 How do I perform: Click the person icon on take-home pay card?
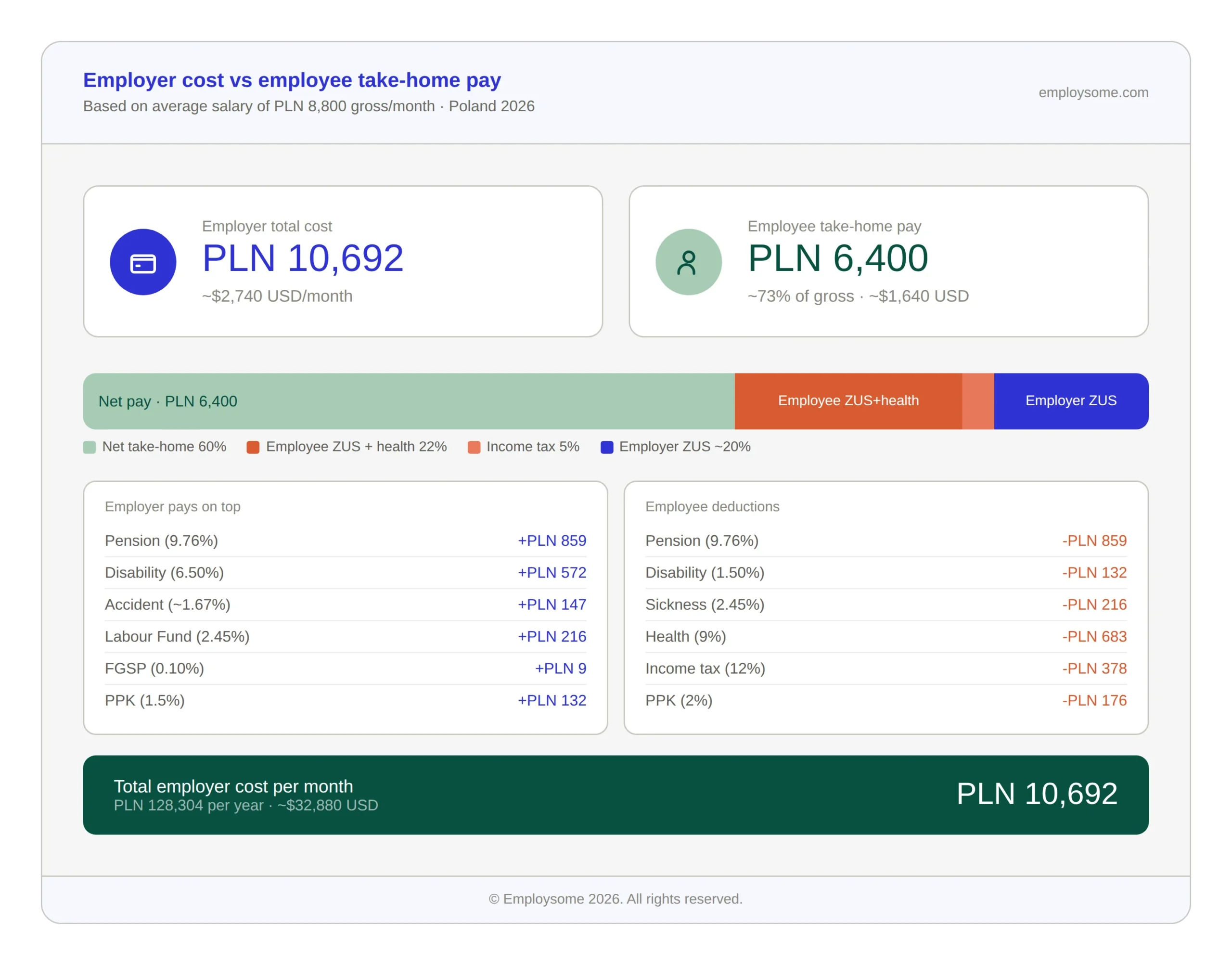(689, 261)
